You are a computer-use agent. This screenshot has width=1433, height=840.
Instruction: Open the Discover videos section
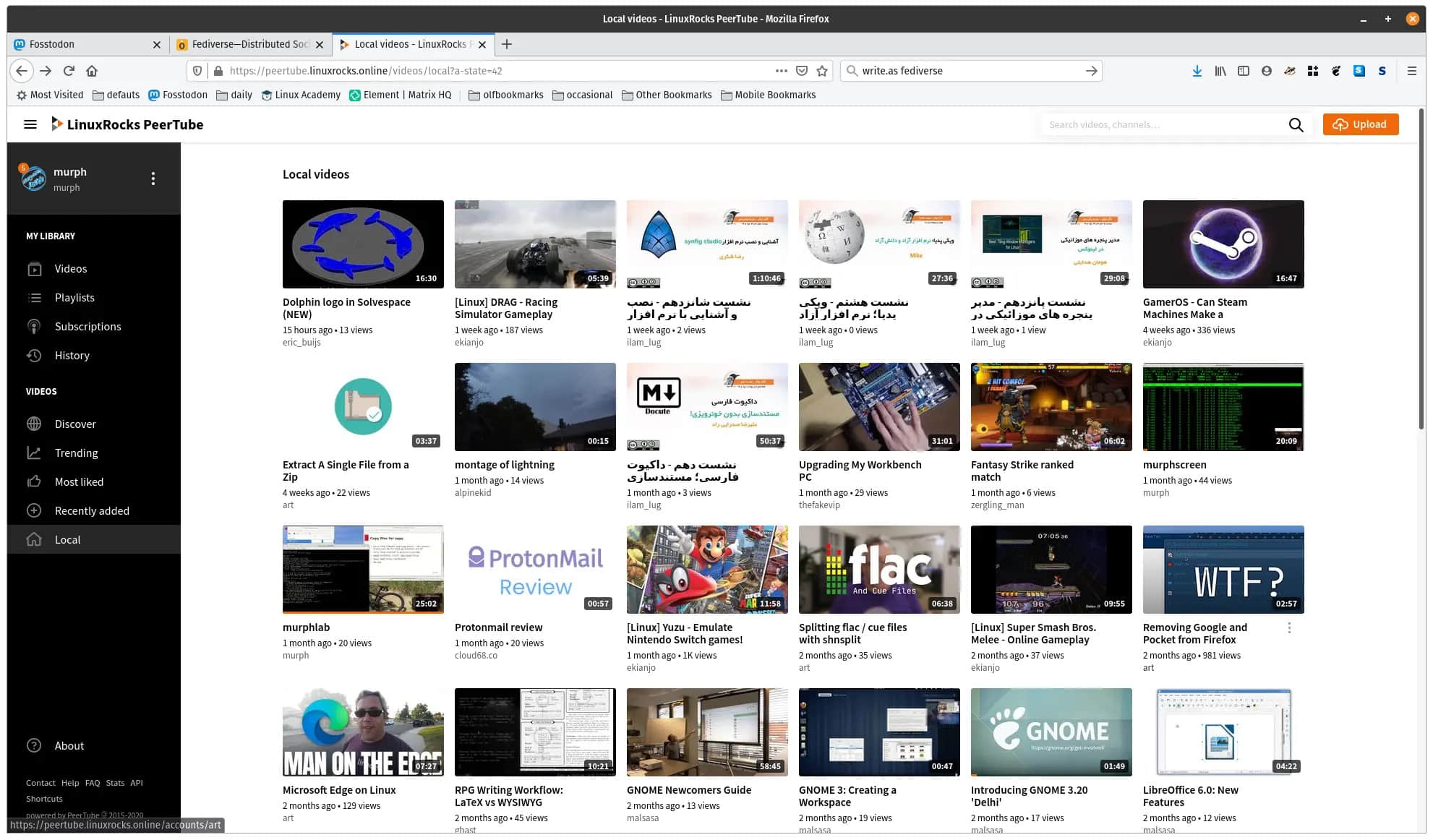[x=75, y=423]
